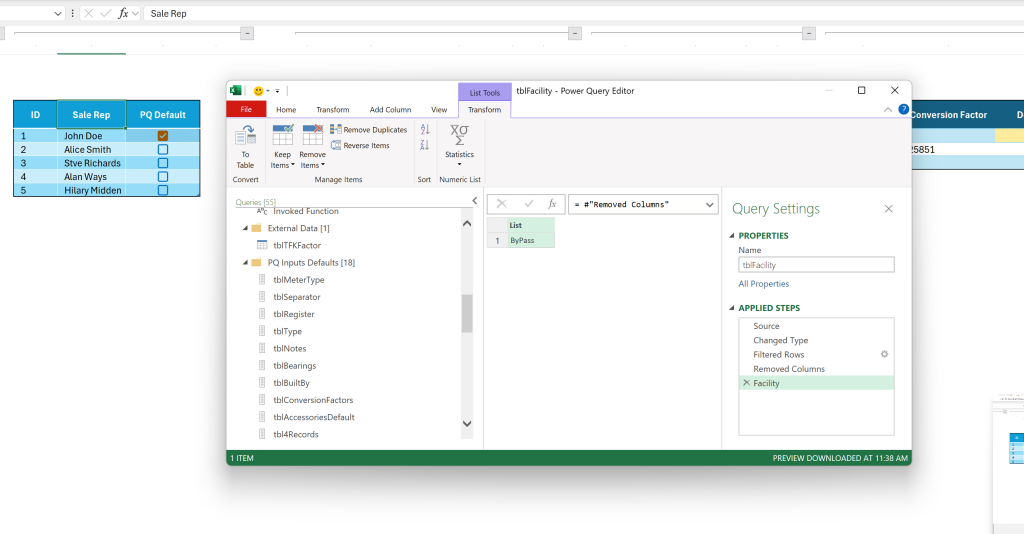The height and width of the screenshot is (534, 1024).
Task: Select the tblType query
Action: [x=287, y=332]
